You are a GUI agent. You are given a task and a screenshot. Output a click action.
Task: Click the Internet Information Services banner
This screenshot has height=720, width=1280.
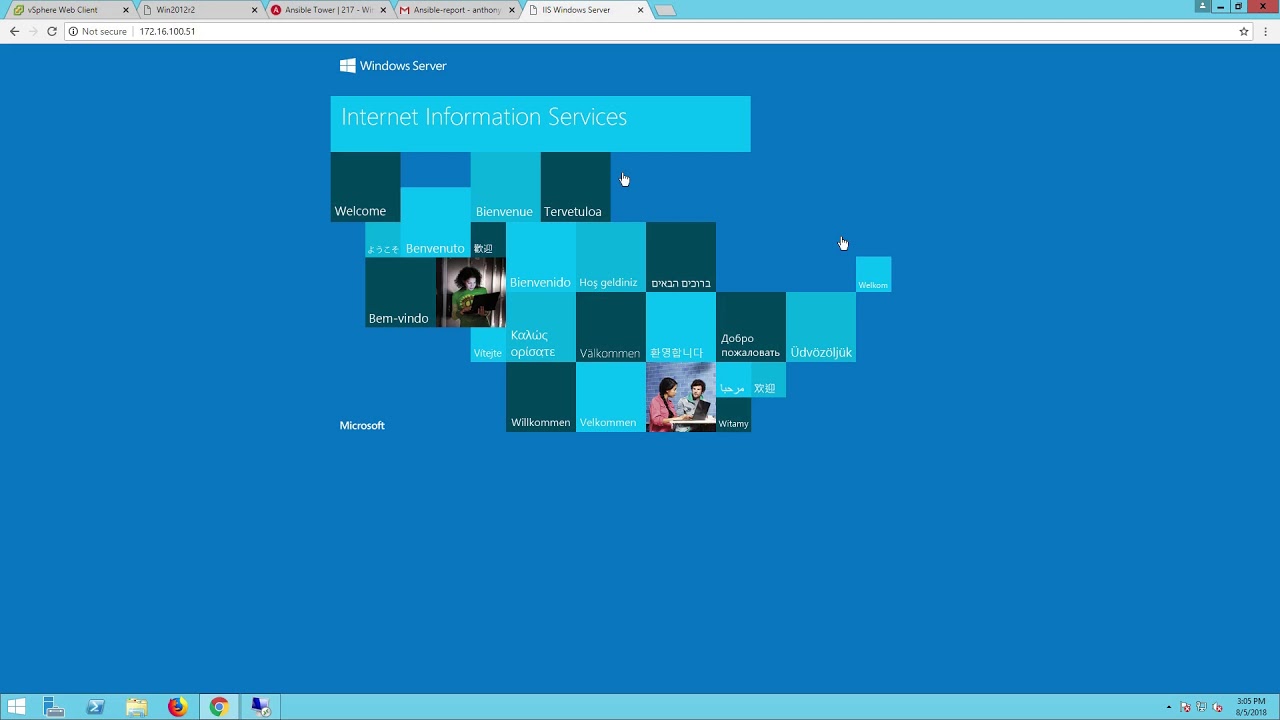(x=540, y=124)
